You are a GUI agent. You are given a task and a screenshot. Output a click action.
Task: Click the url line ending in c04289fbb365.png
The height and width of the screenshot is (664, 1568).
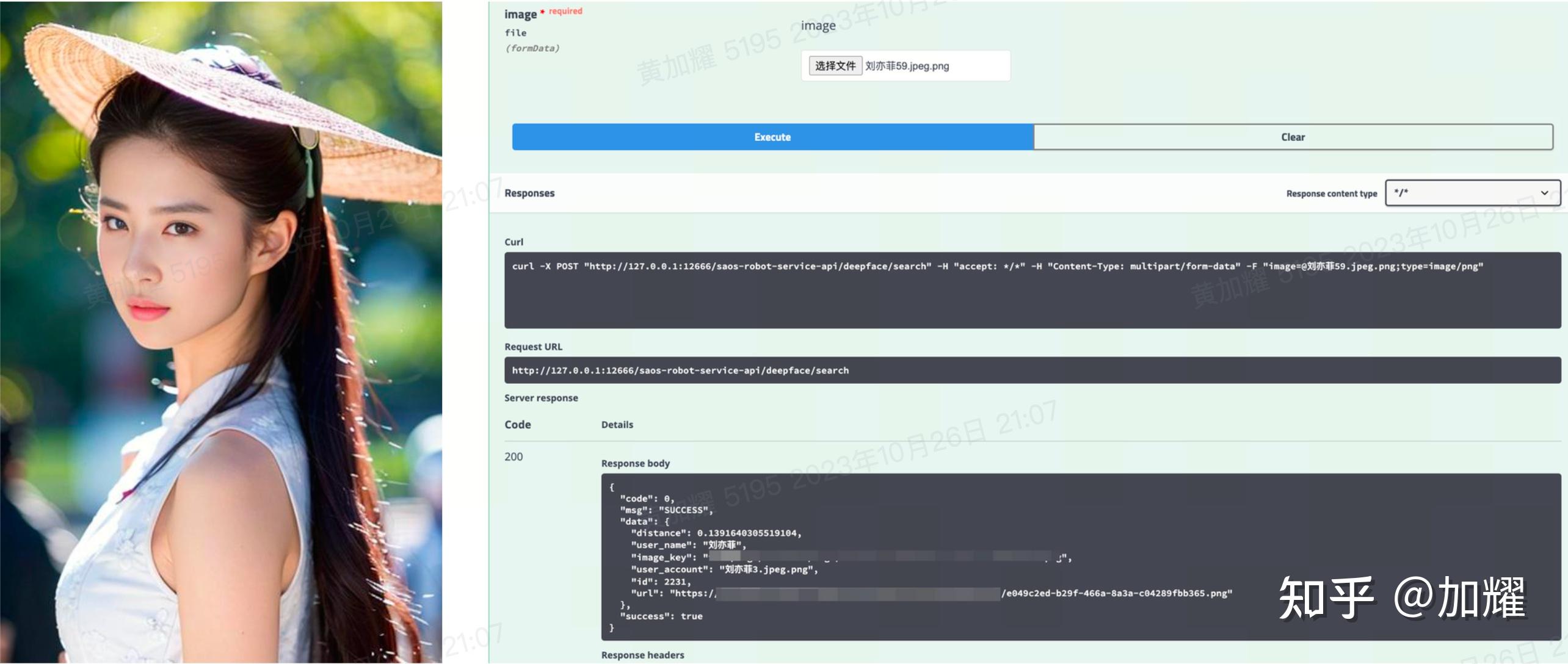click(1116, 593)
